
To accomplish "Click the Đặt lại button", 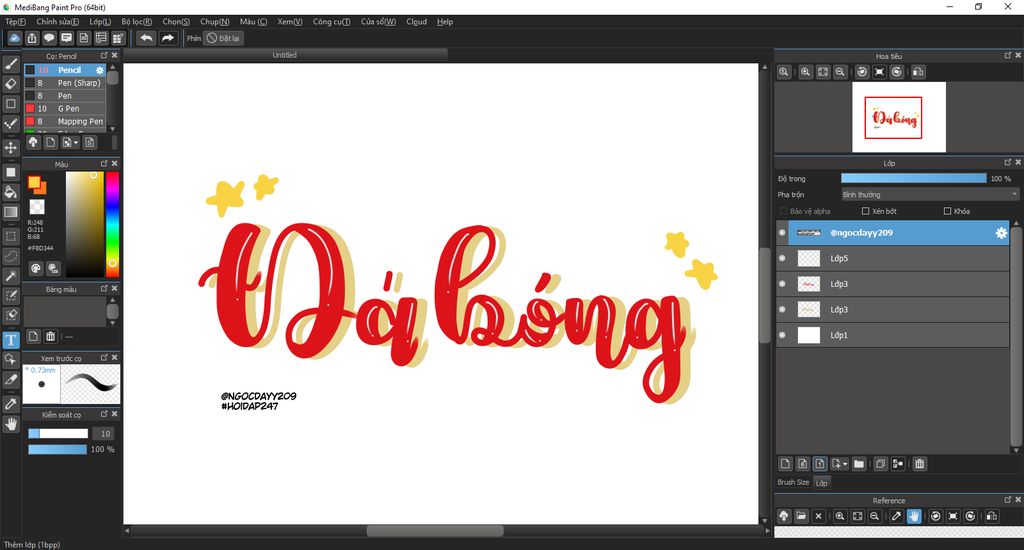I will click(x=223, y=38).
